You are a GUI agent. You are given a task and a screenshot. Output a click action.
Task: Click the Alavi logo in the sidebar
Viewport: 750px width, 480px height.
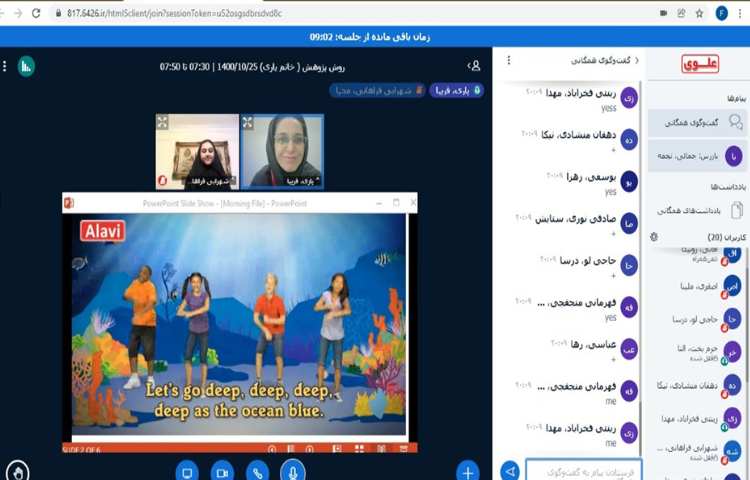click(x=701, y=64)
